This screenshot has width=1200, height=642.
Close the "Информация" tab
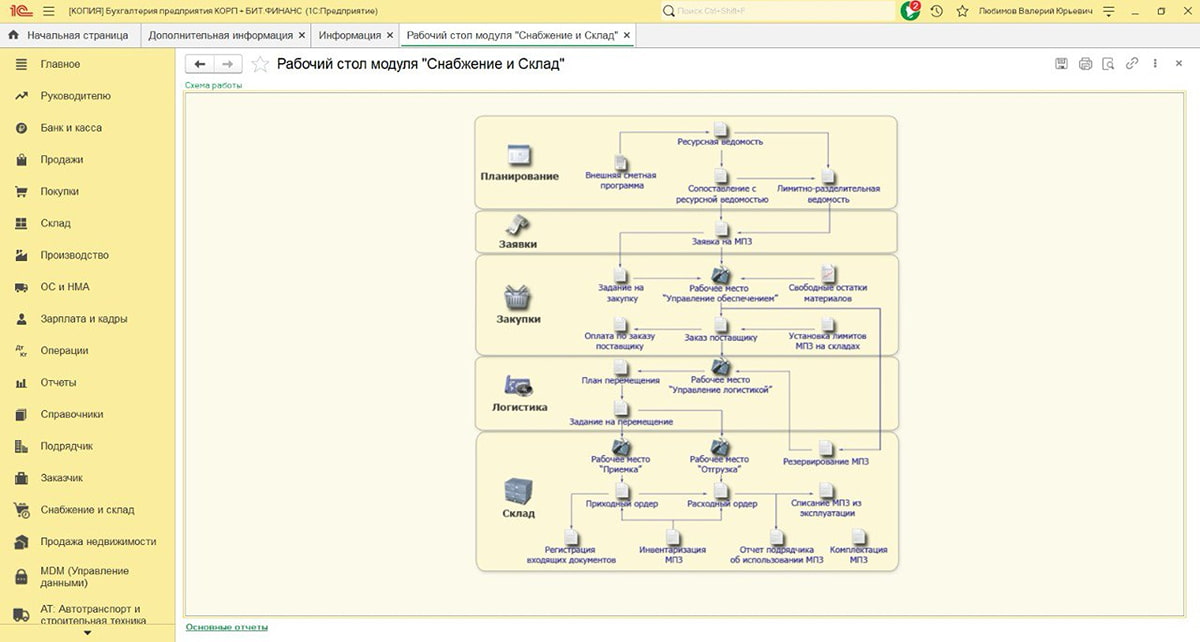click(389, 35)
